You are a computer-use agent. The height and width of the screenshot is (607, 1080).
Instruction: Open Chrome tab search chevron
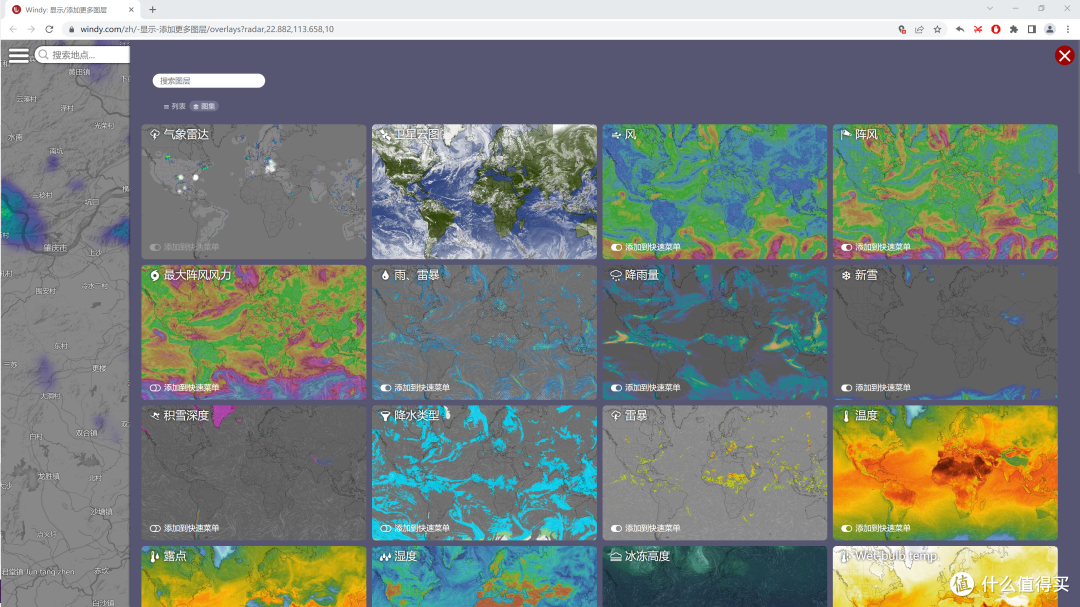(x=990, y=8)
